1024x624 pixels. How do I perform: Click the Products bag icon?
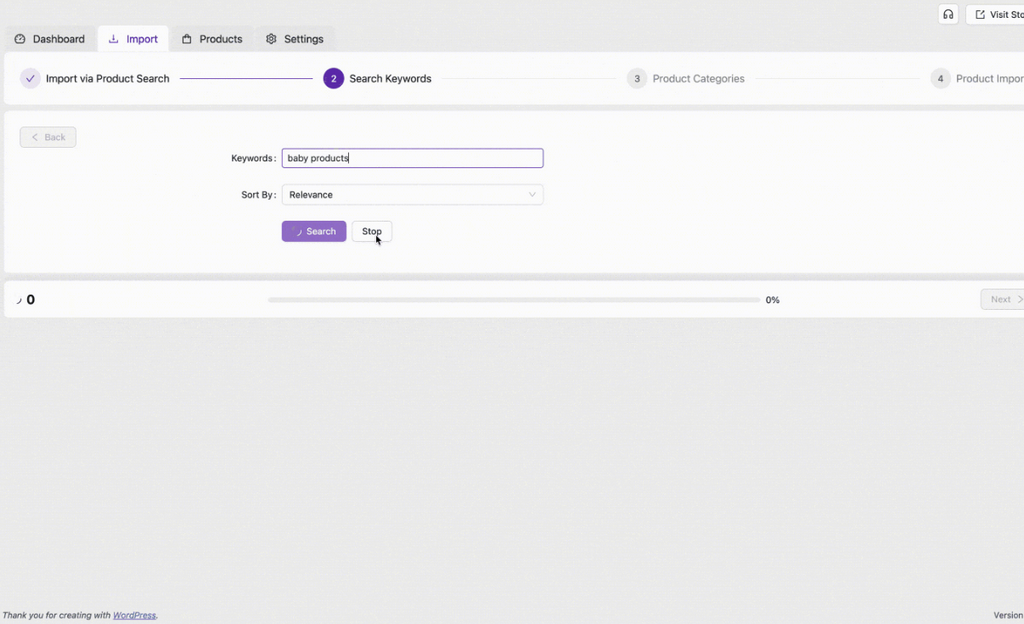[187, 39]
